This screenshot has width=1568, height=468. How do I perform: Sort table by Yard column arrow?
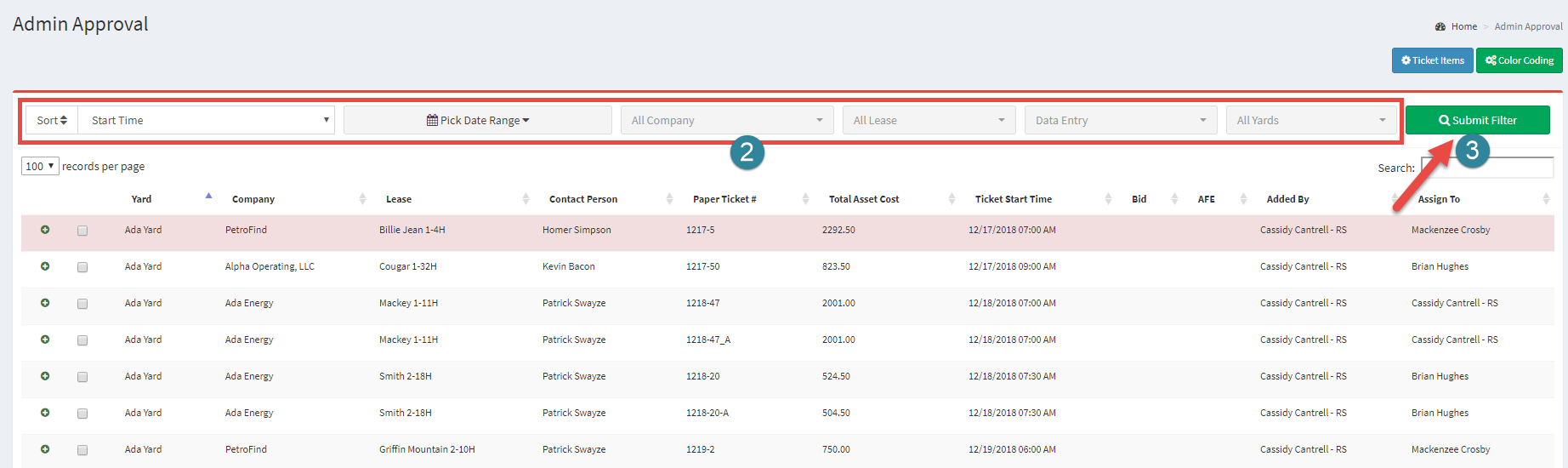[208, 197]
